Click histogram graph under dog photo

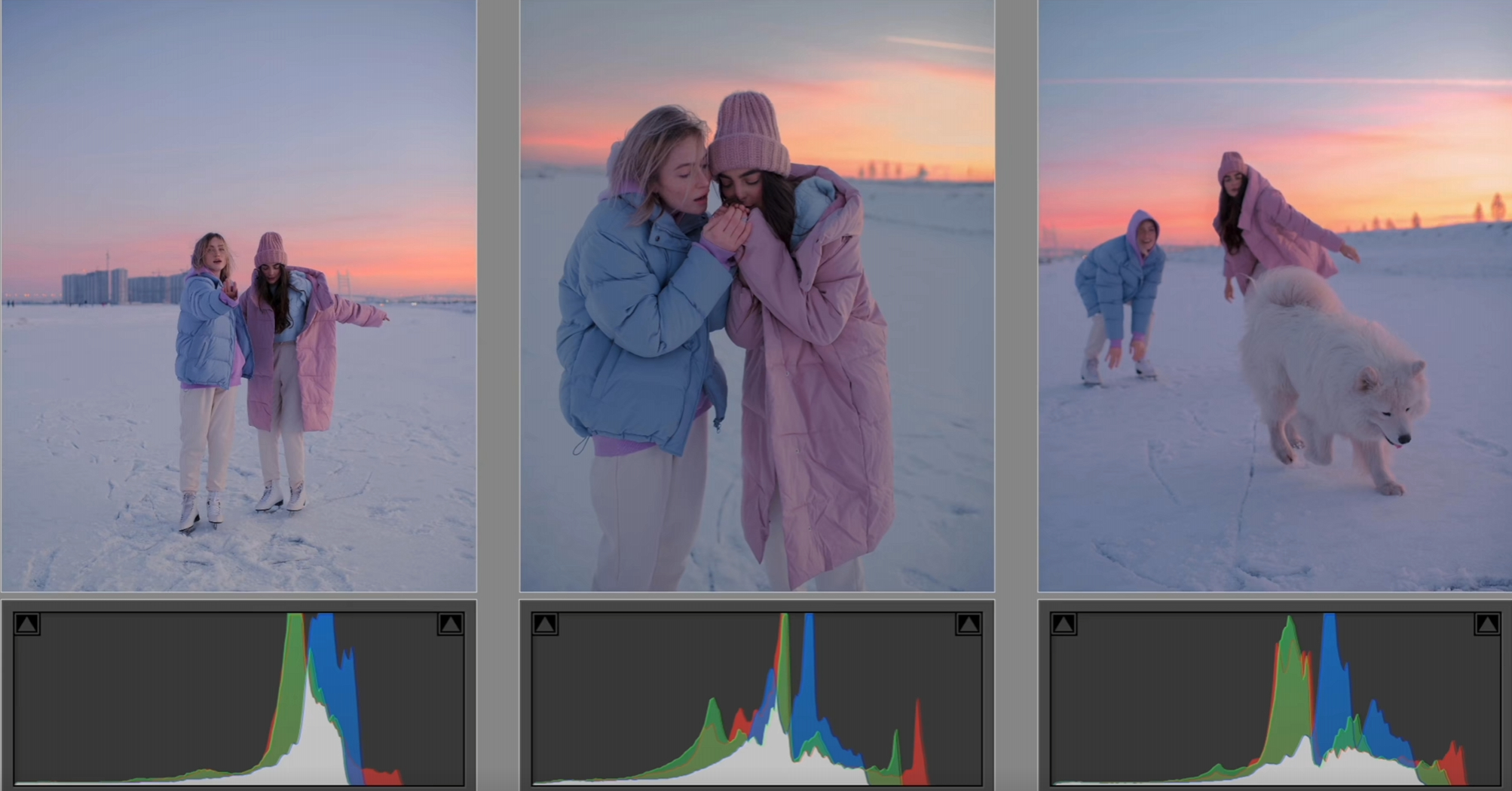pos(1275,698)
